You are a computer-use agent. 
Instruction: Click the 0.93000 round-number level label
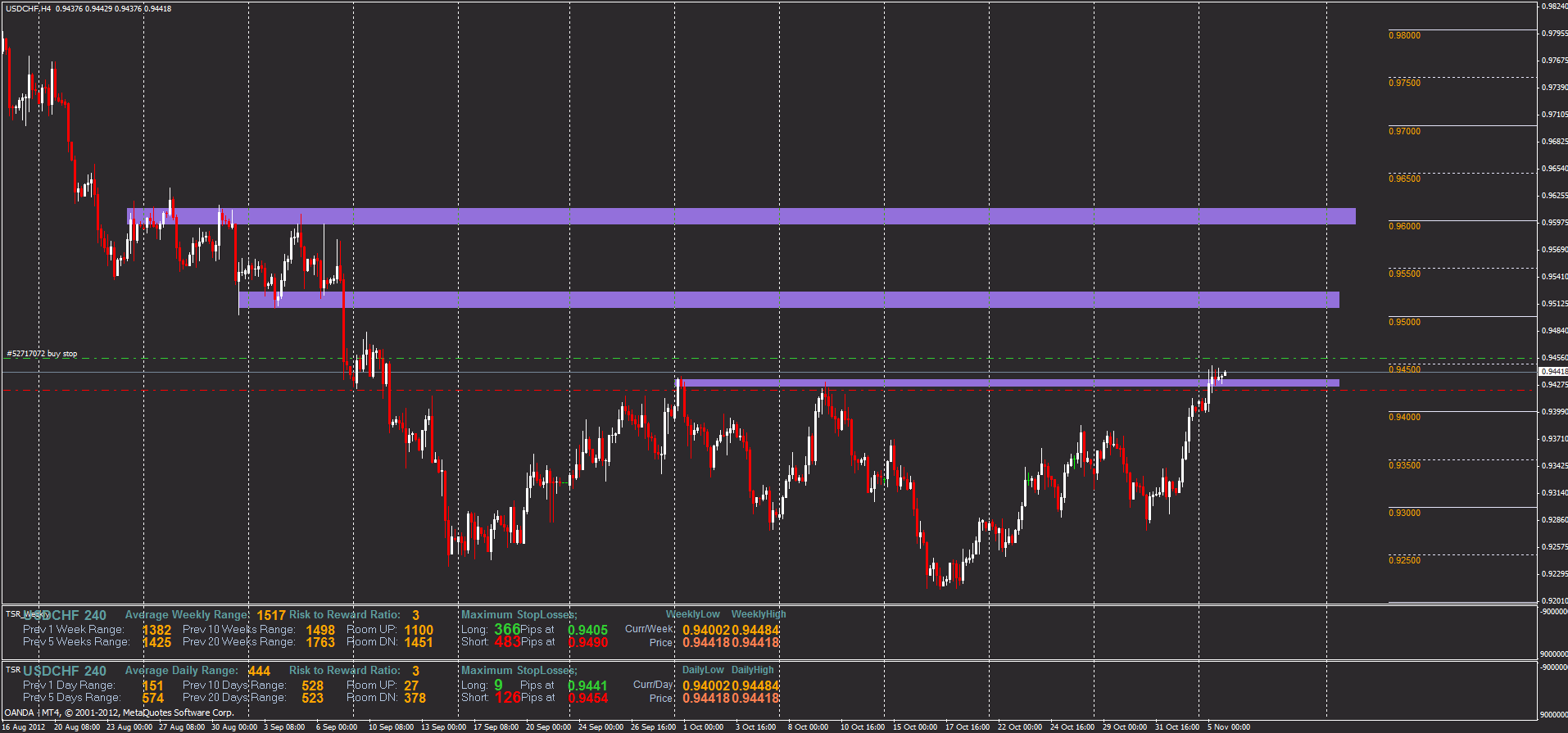[x=1404, y=513]
